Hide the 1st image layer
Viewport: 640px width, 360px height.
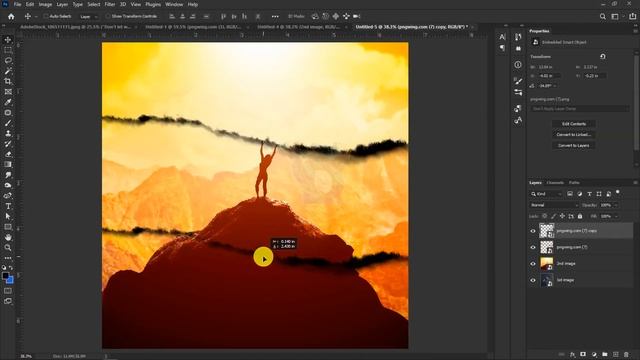(533, 280)
